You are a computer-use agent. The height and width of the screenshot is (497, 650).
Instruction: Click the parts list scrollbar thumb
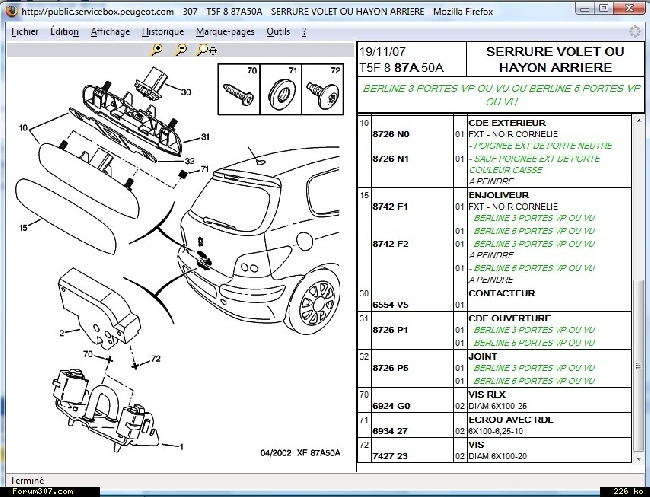tap(638, 366)
